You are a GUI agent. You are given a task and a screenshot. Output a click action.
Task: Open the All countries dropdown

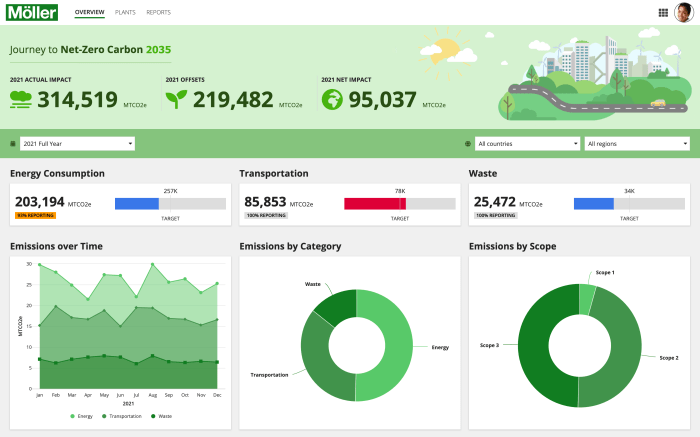tap(527, 144)
